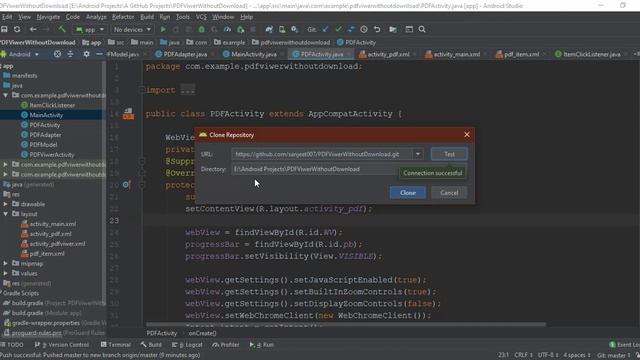The image size is (640, 360).
Task: Click Sync Project with Gradle Files icon
Action: pyautogui.click(x=269, y=29)
